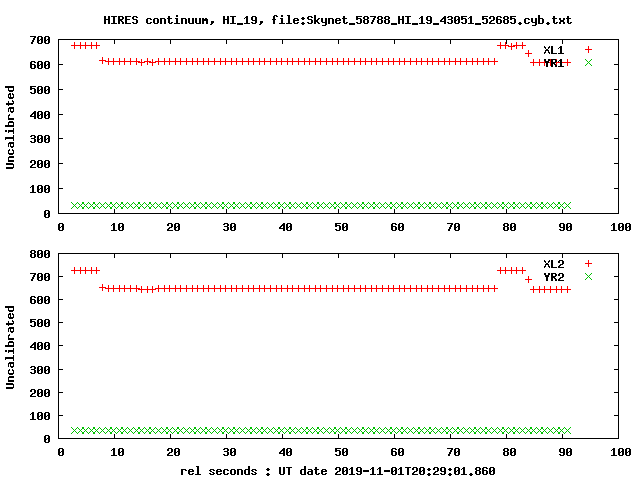Viewport: 640px width, 480px height.
Task: Click the 80 x-axis label under top plot
Action: click(x=509, y=227)
